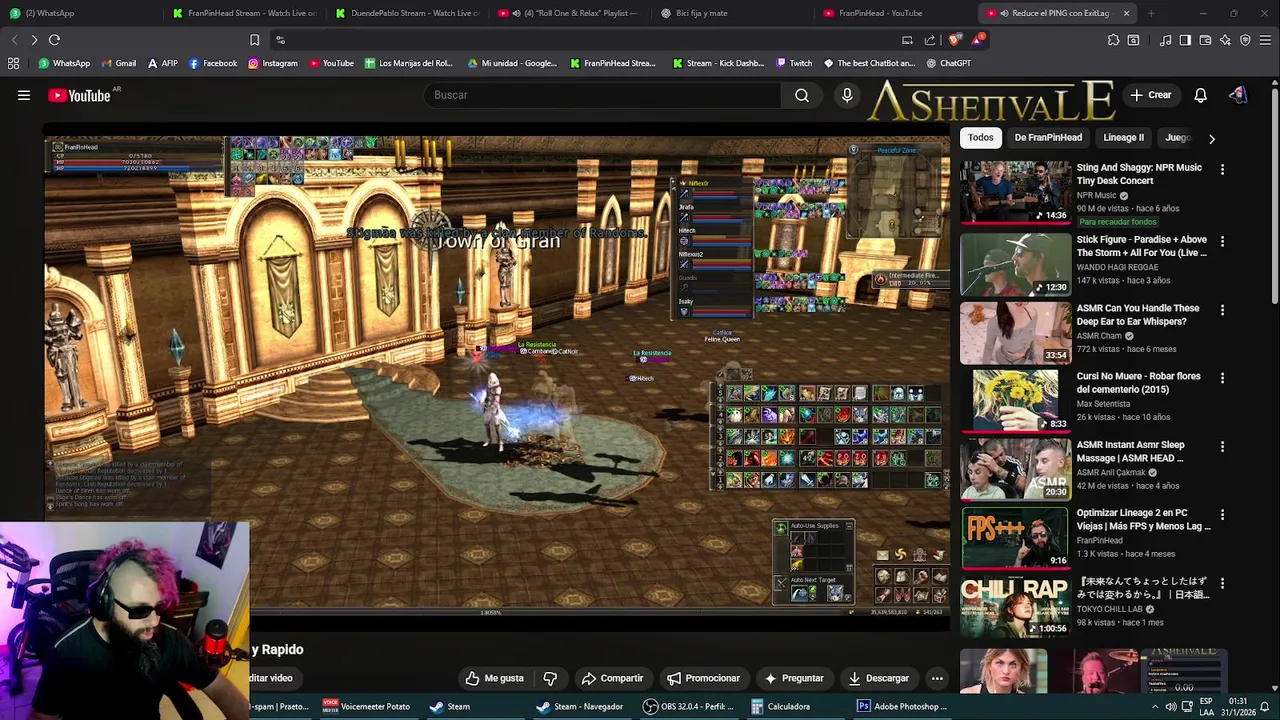Open Instagram bookmark
The image size is (1280, 720).
click(x=272, y=63)
